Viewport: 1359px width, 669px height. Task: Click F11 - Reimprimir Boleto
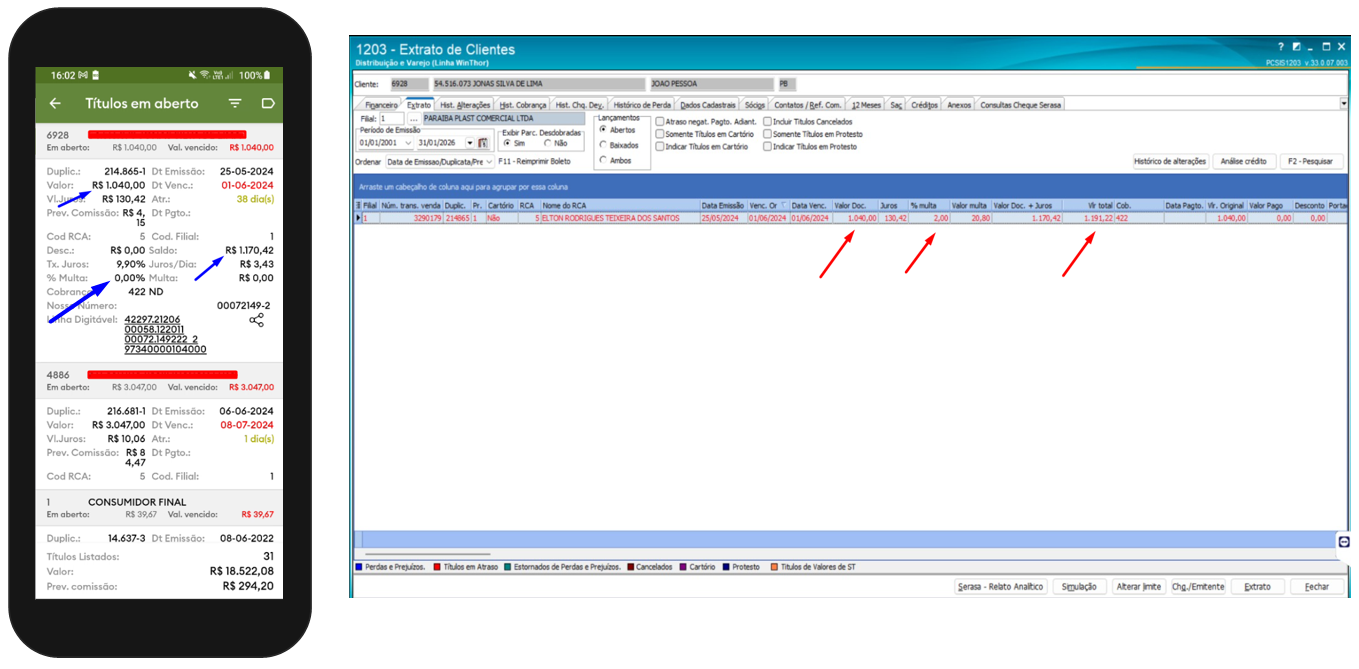(x=534, y=161)
